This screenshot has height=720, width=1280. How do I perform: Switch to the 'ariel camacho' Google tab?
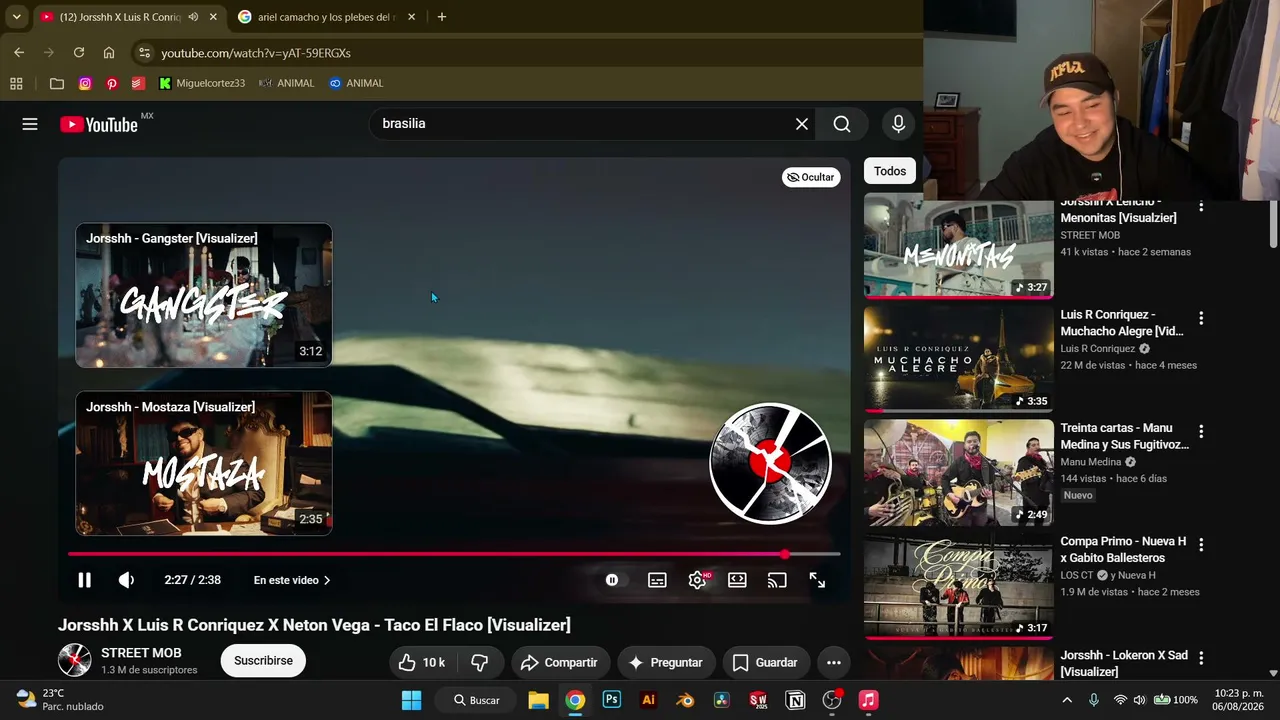click(x=326, y=17)
